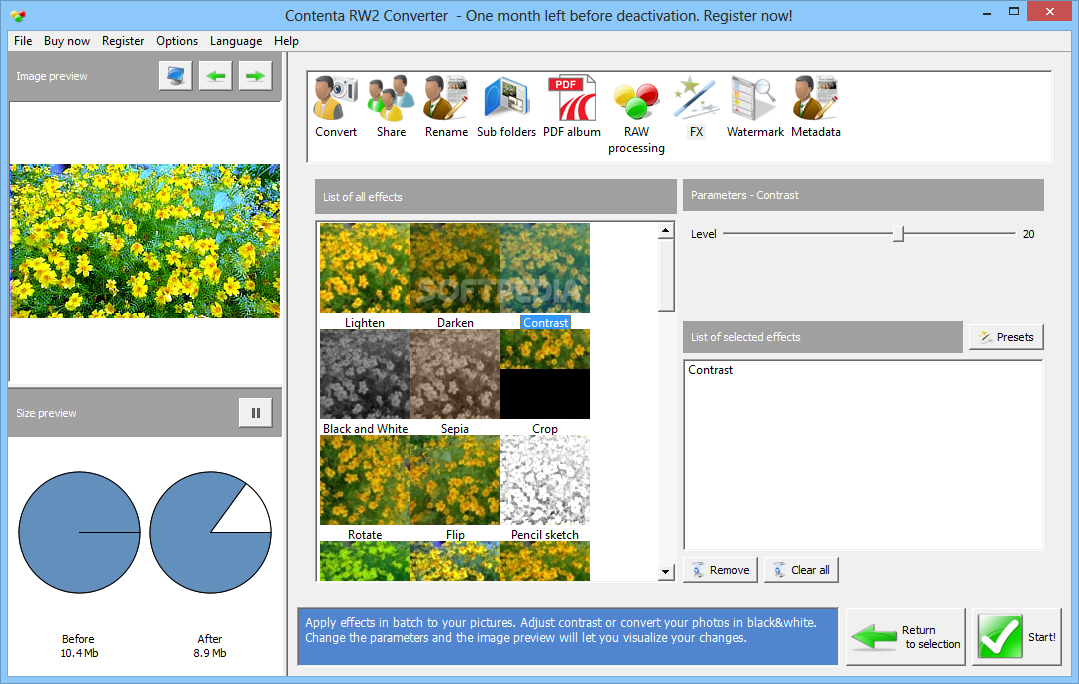Open the Buy now menu

point(67,41)
